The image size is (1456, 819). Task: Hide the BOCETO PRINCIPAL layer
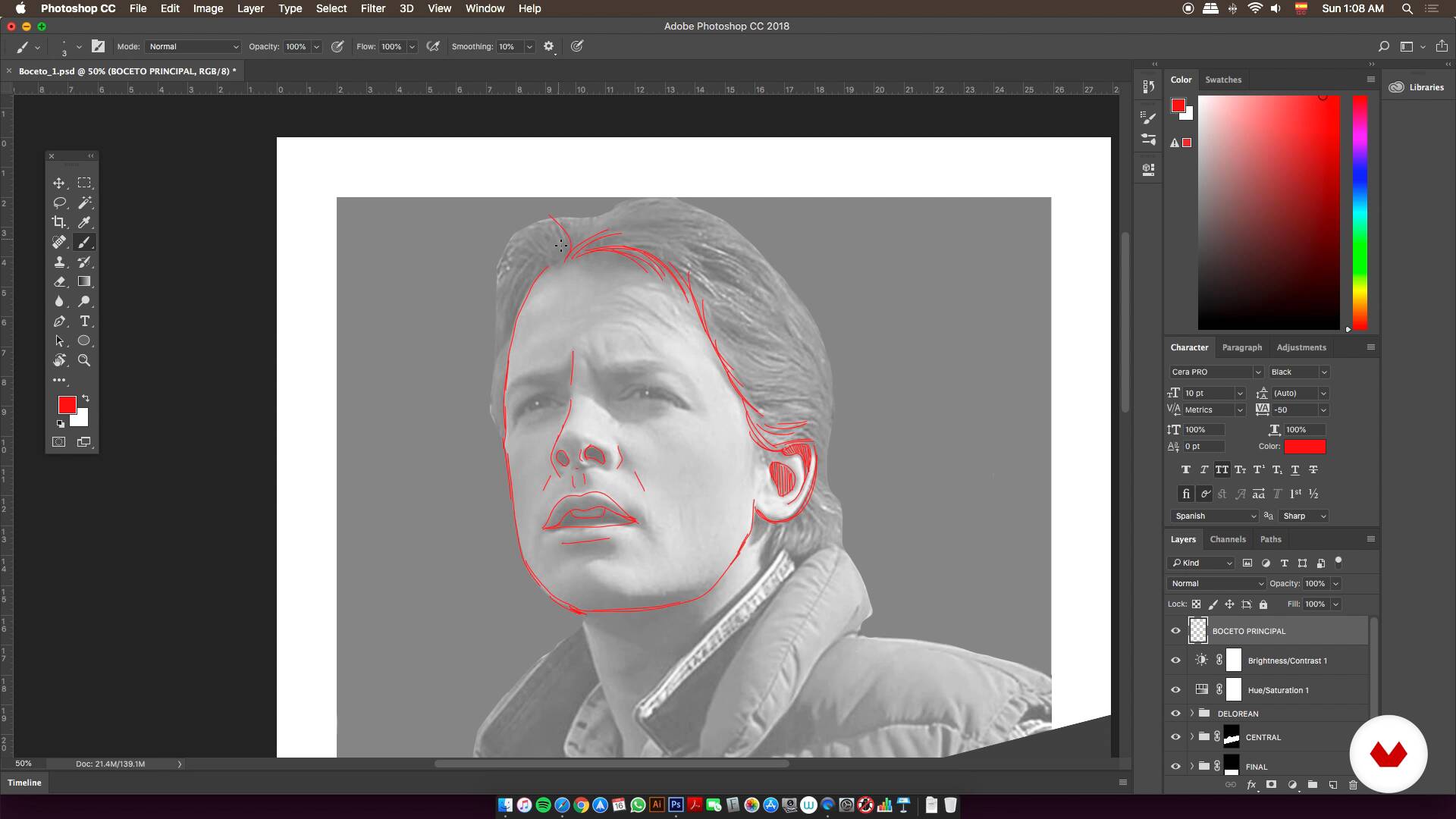[1175, 631]
